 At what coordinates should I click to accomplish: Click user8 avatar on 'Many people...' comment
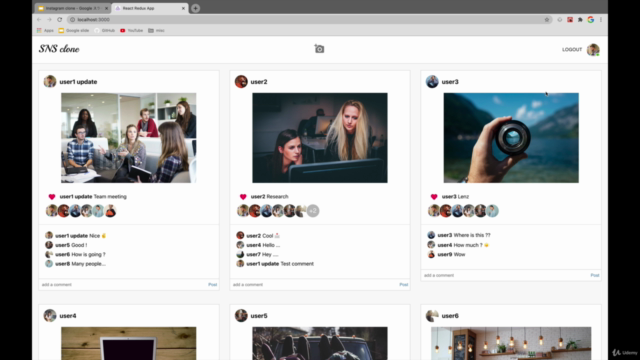(49, 264)
